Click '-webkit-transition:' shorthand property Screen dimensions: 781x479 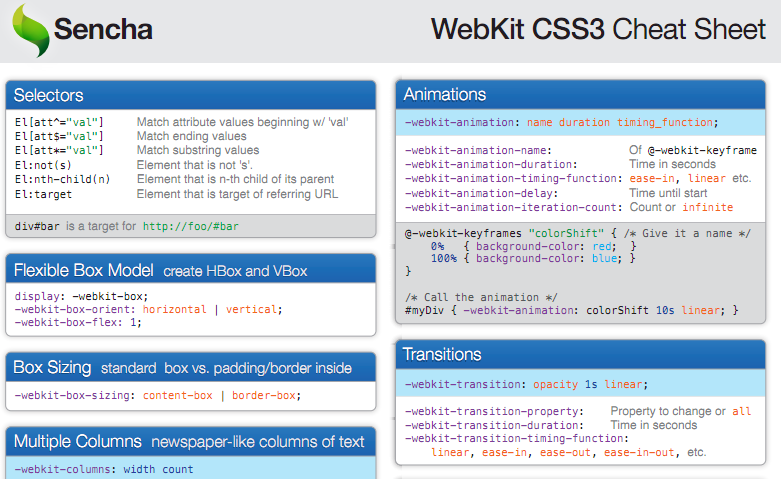pos(465,384)
